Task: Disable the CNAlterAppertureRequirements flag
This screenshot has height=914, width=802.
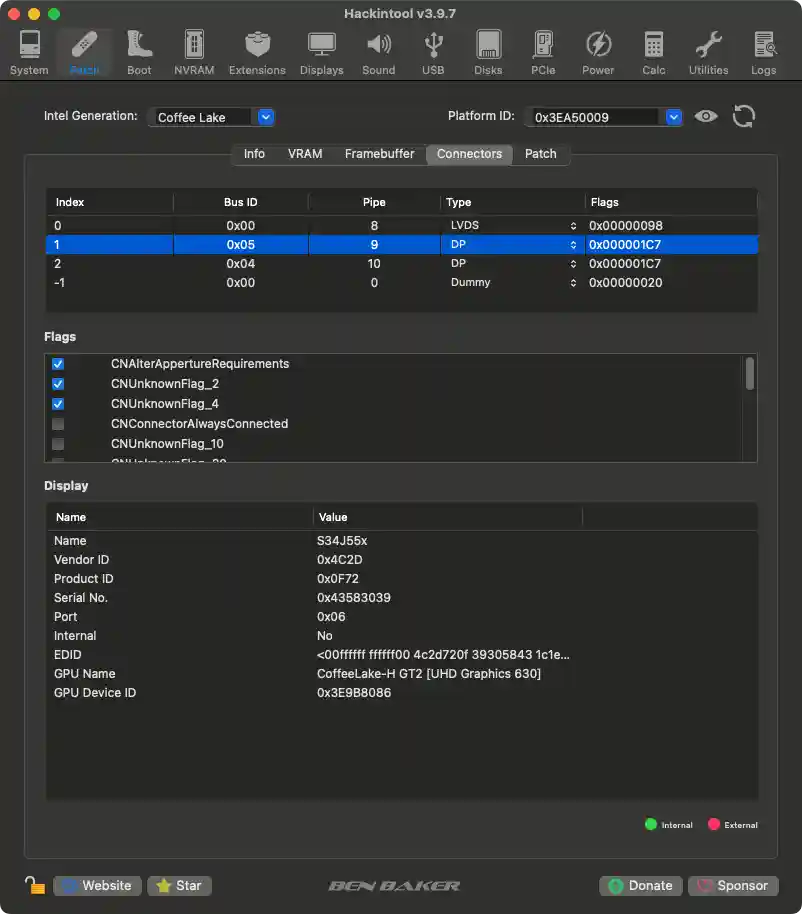Action: 57,363
